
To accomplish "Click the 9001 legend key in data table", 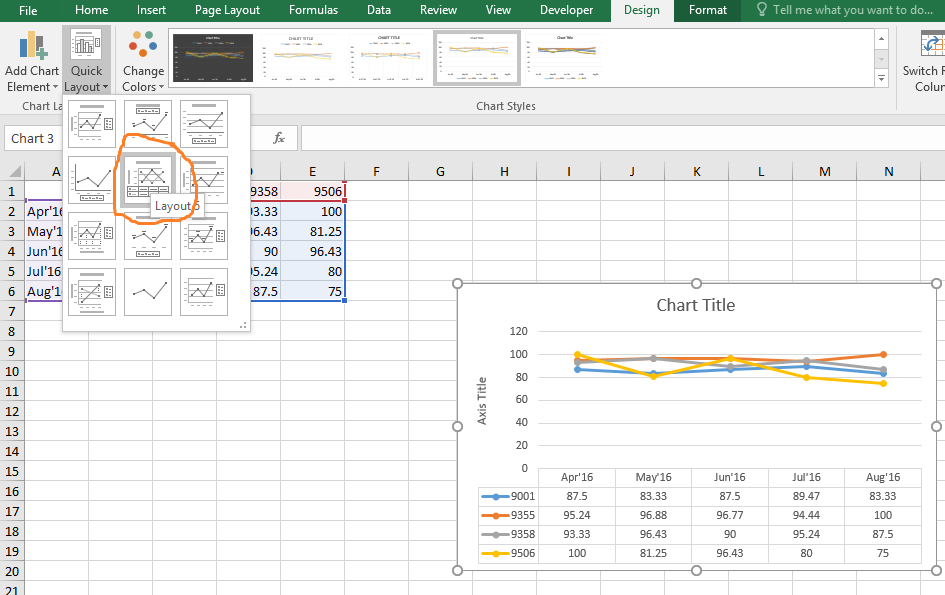I will 496,497.
